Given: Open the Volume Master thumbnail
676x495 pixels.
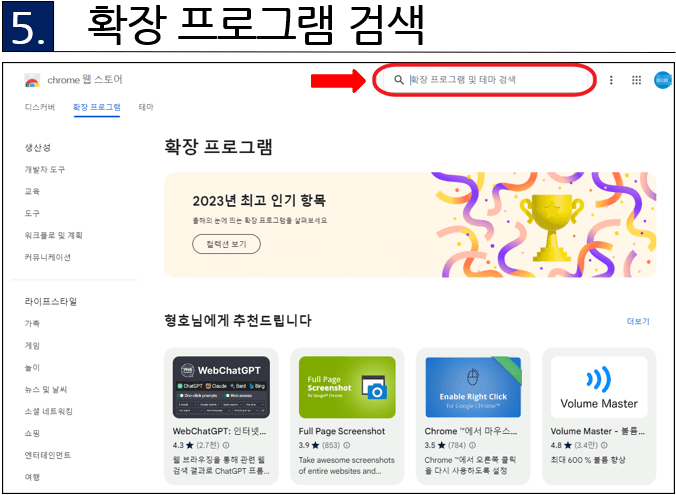Looking at the screenshot, I should [599, 387].
